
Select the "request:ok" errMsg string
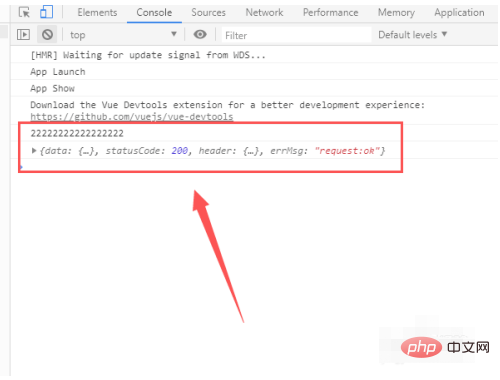(x=347, y=151)
